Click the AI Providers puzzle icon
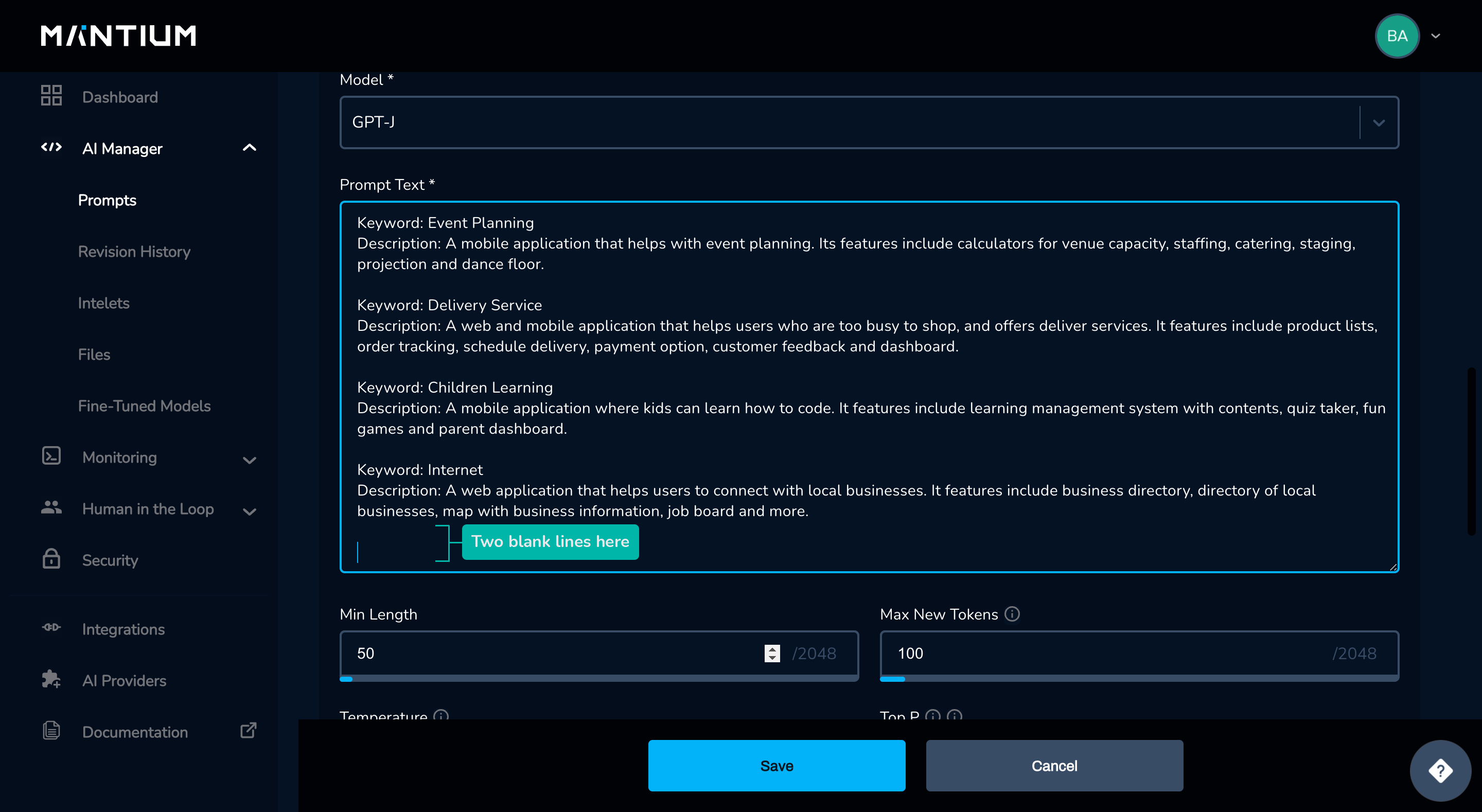The height and width of the screenshot is (812, 1482). (51, 680)
